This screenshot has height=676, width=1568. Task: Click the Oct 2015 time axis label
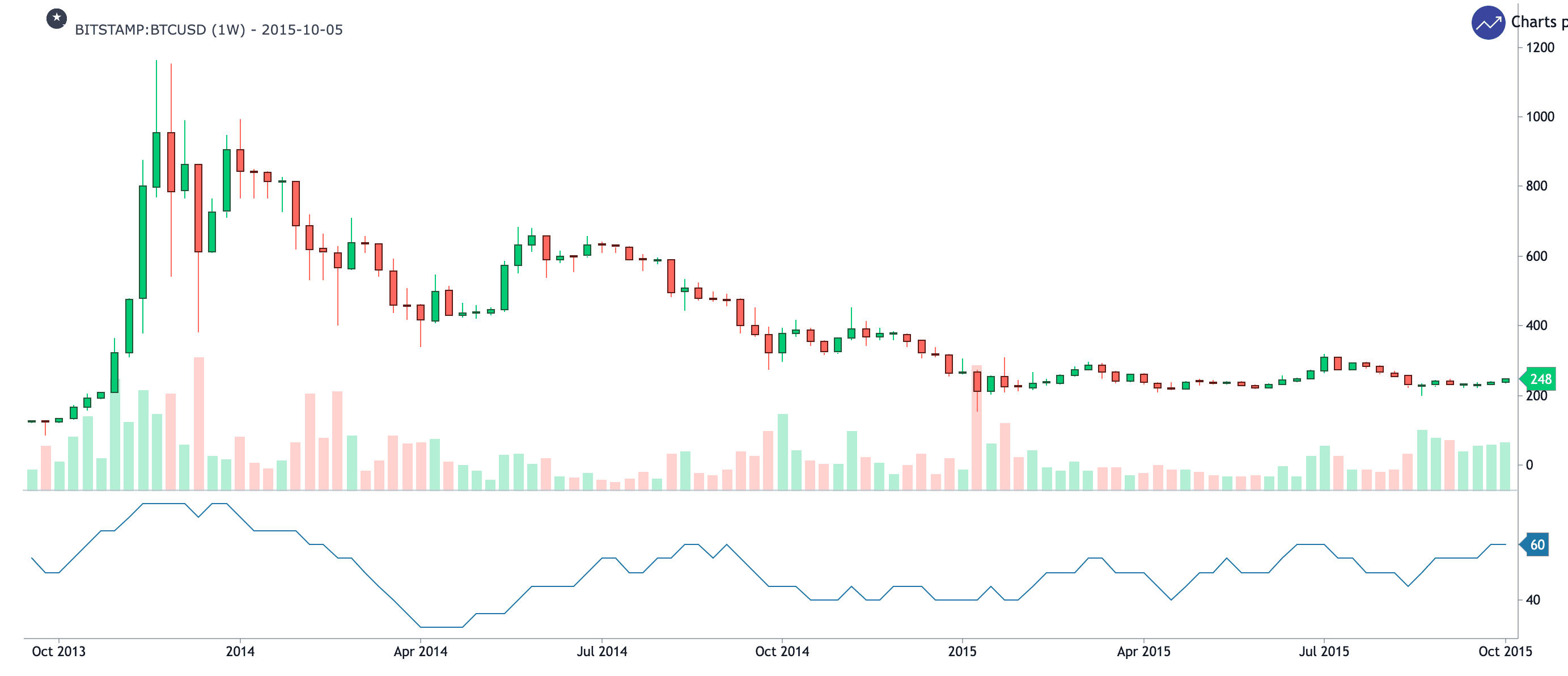[x=1505, y=652]
